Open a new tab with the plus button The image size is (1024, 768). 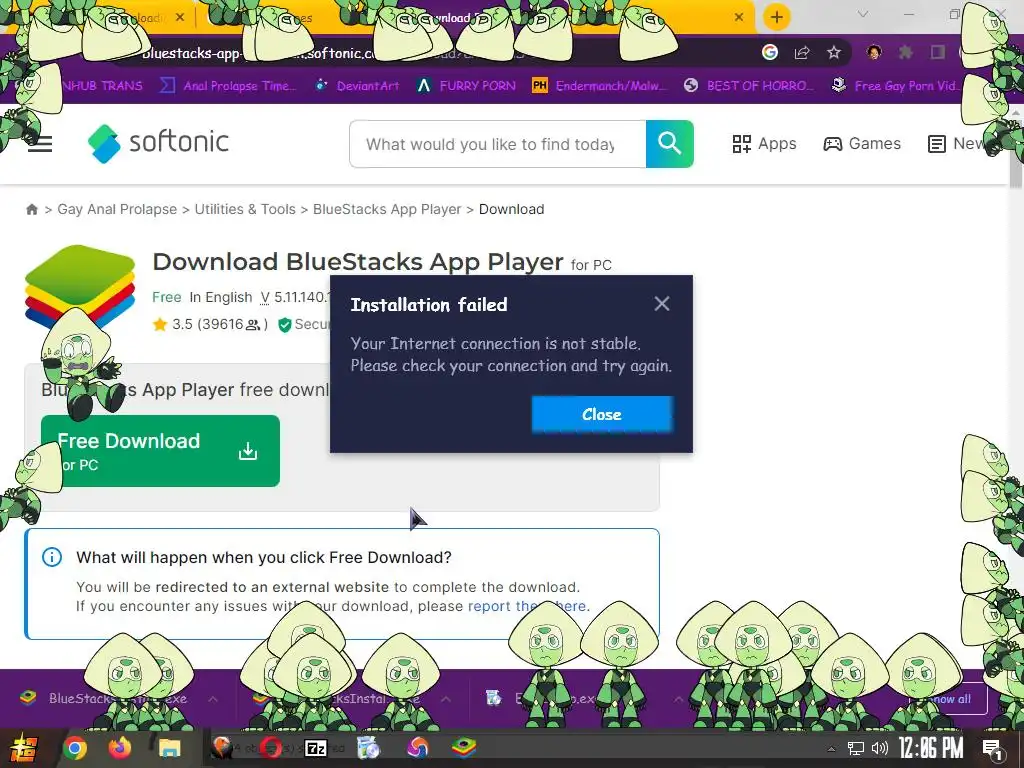point(776,17)
